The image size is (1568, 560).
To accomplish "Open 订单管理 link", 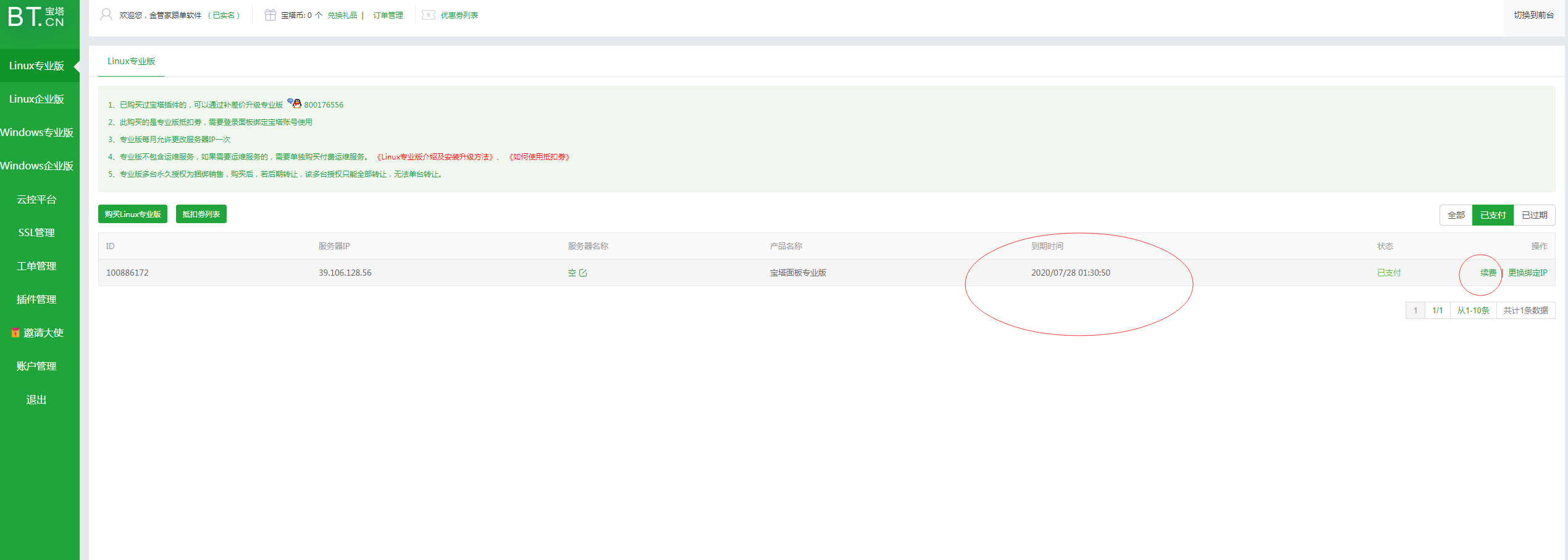I will (388, 15).
